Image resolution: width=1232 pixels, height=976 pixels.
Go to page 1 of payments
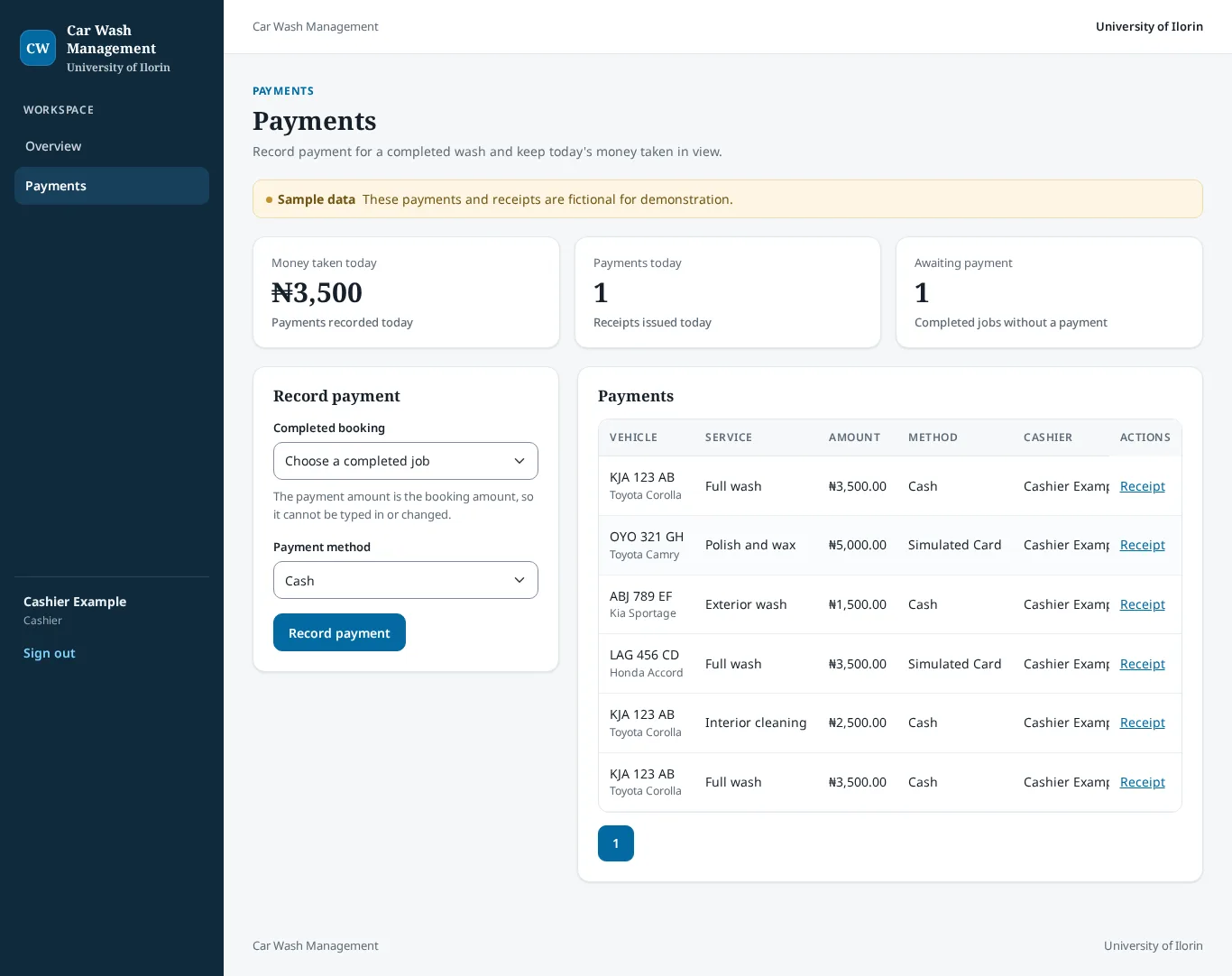pos(616,843)
